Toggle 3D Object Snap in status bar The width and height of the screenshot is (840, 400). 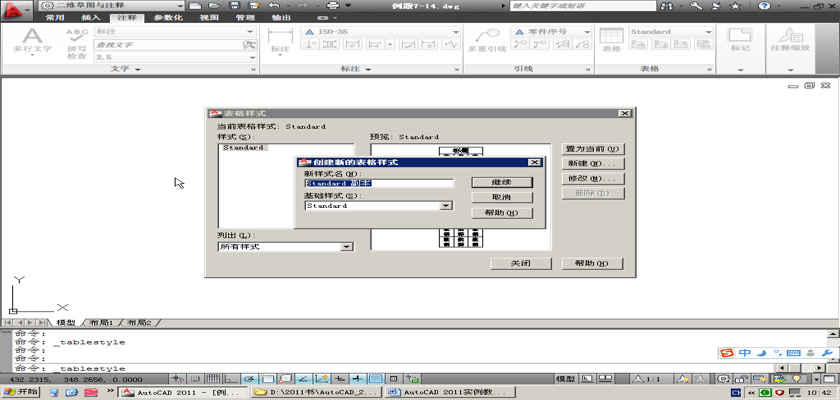tap(286, 379)
